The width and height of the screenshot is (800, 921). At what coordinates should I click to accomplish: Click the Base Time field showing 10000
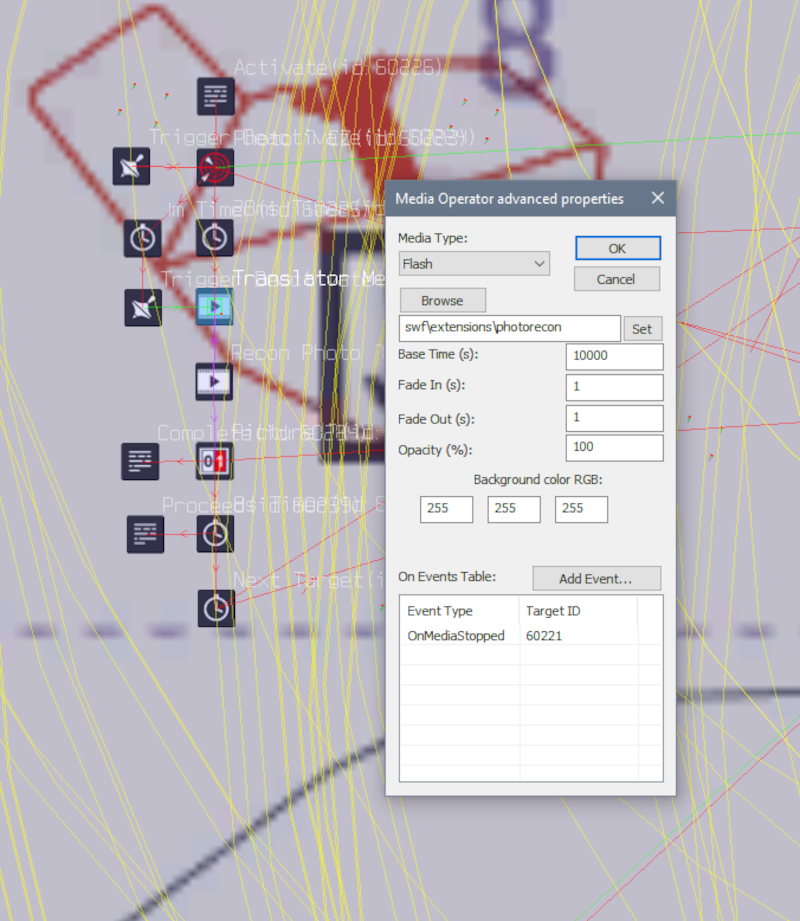(614, 357)
